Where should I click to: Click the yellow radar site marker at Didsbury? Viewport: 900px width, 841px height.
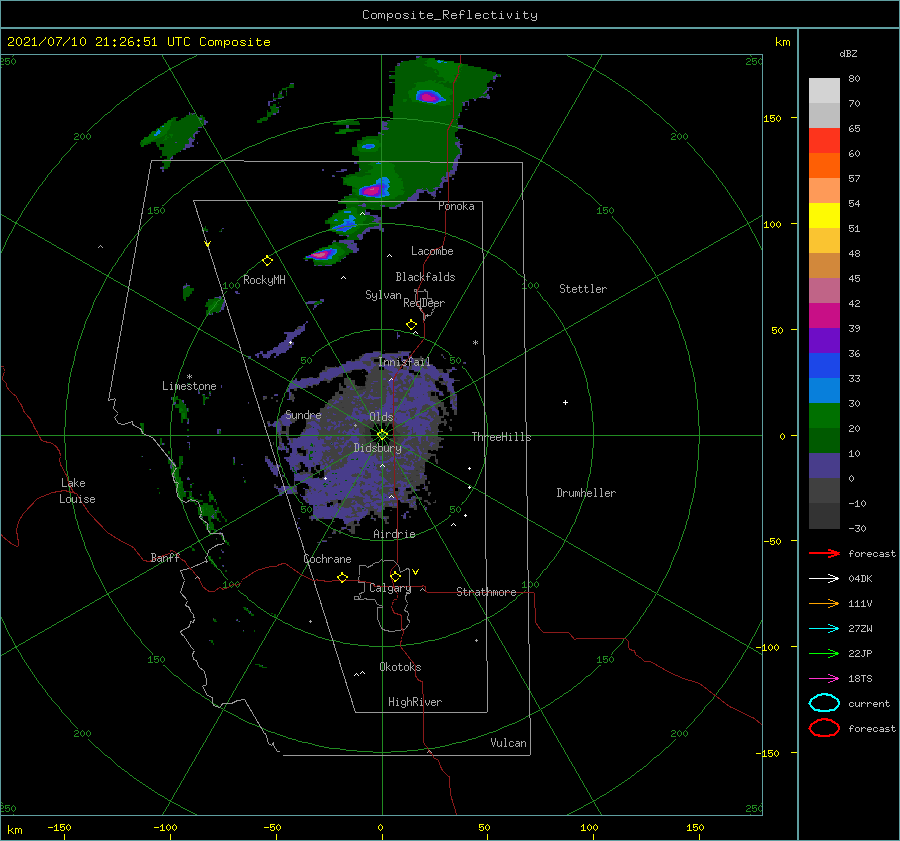(x=382, y=435)
